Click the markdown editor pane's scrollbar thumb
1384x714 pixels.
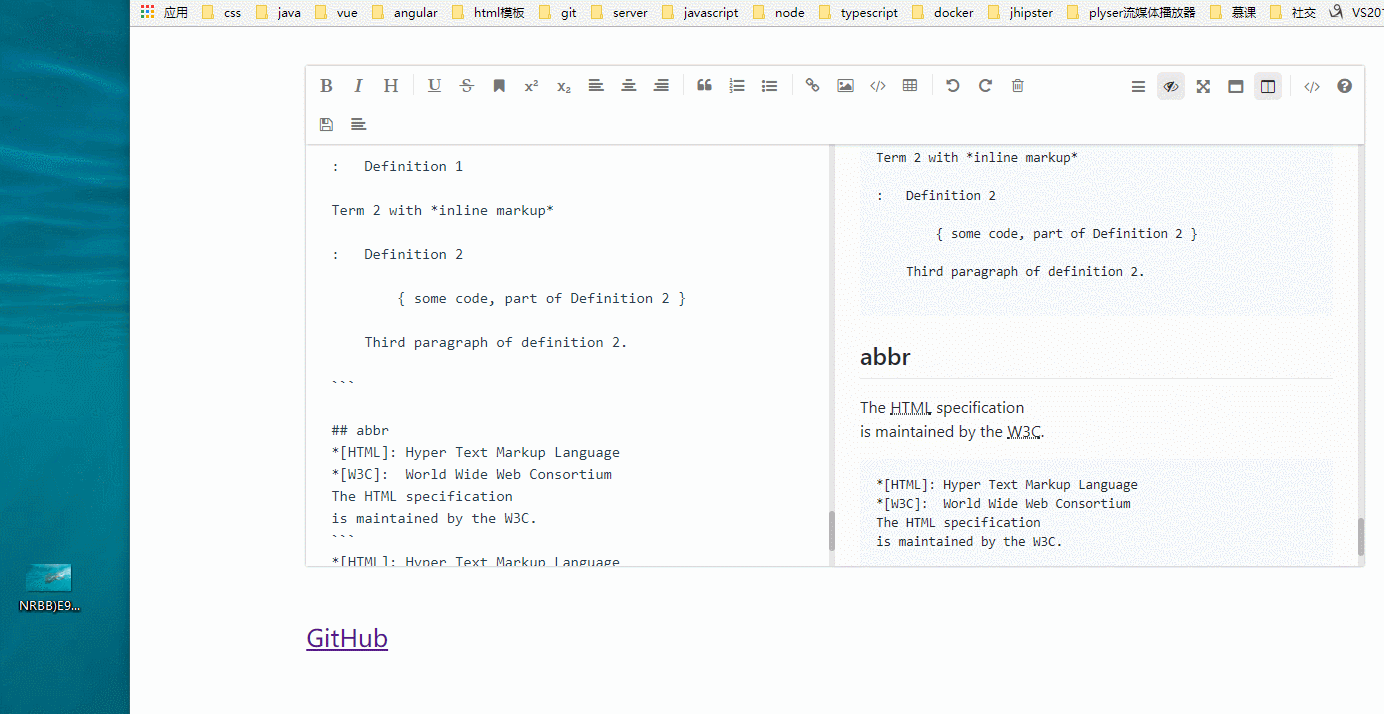click(831, 531)
